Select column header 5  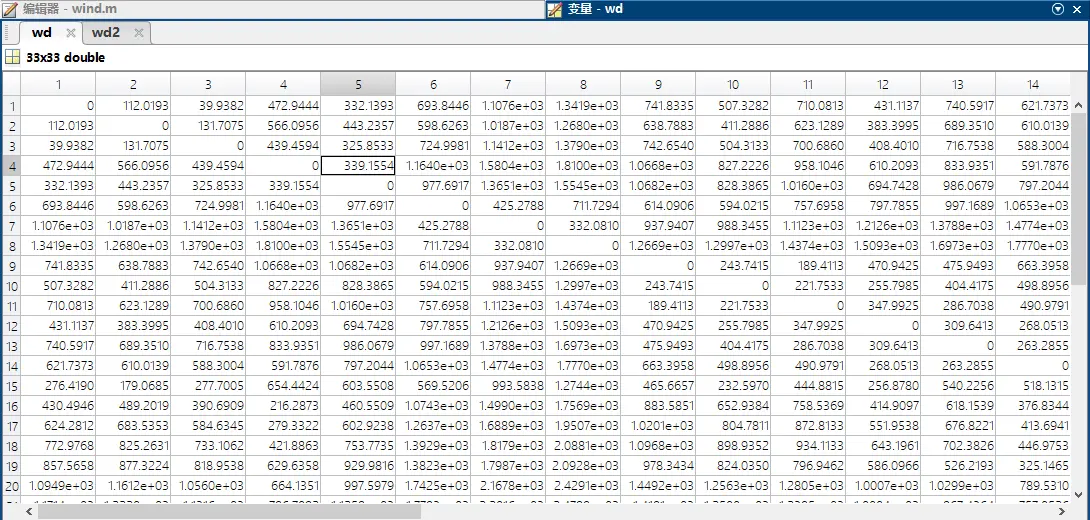tap(358, 84)
